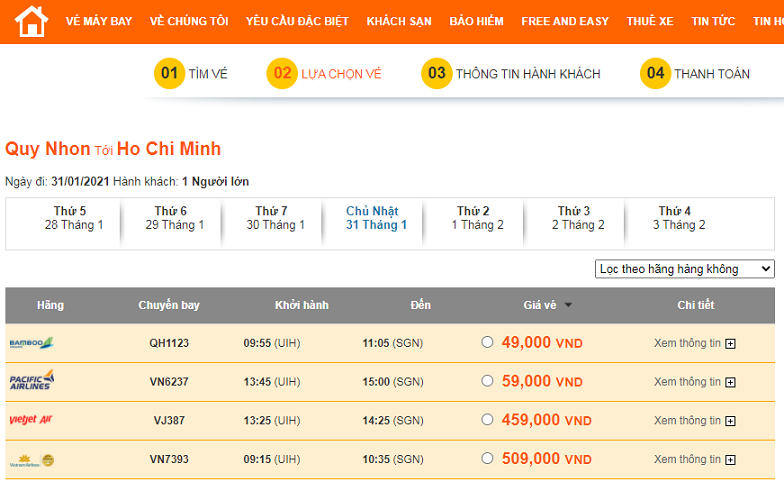Click plus icon for flight VJ387 details

(730, 422)
